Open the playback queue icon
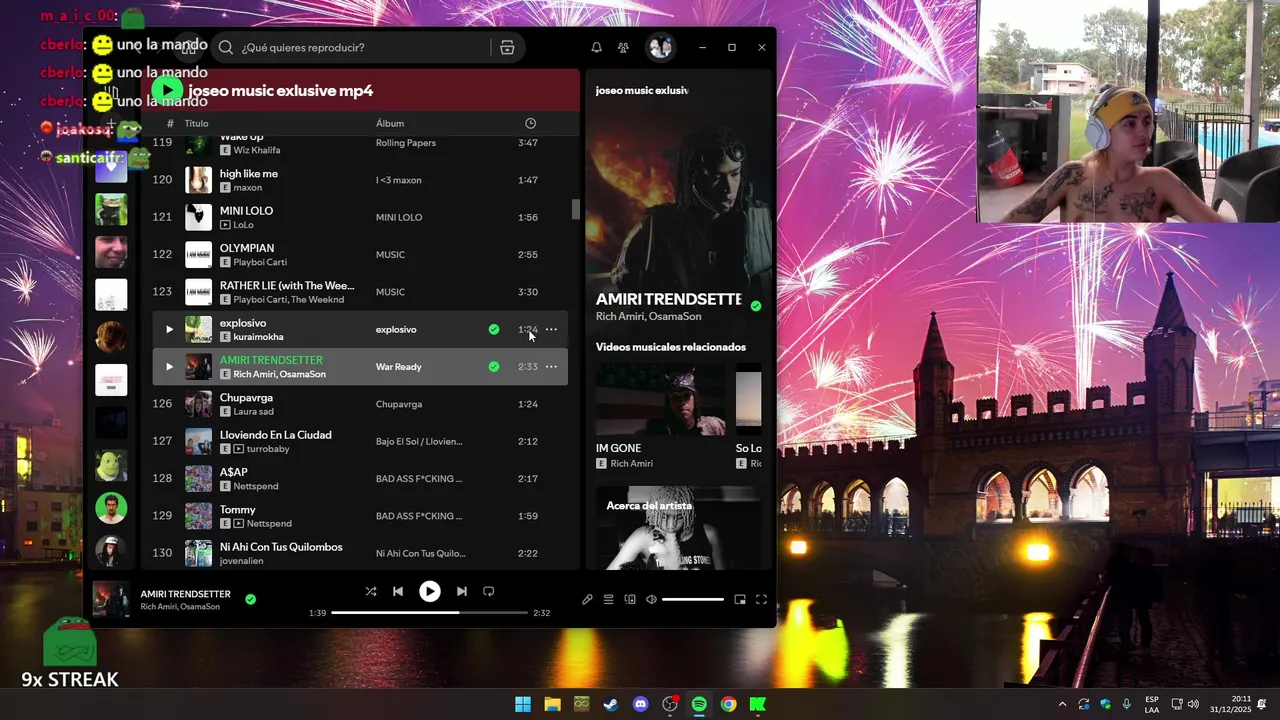The image size is (1280, 720). point(608,599)
